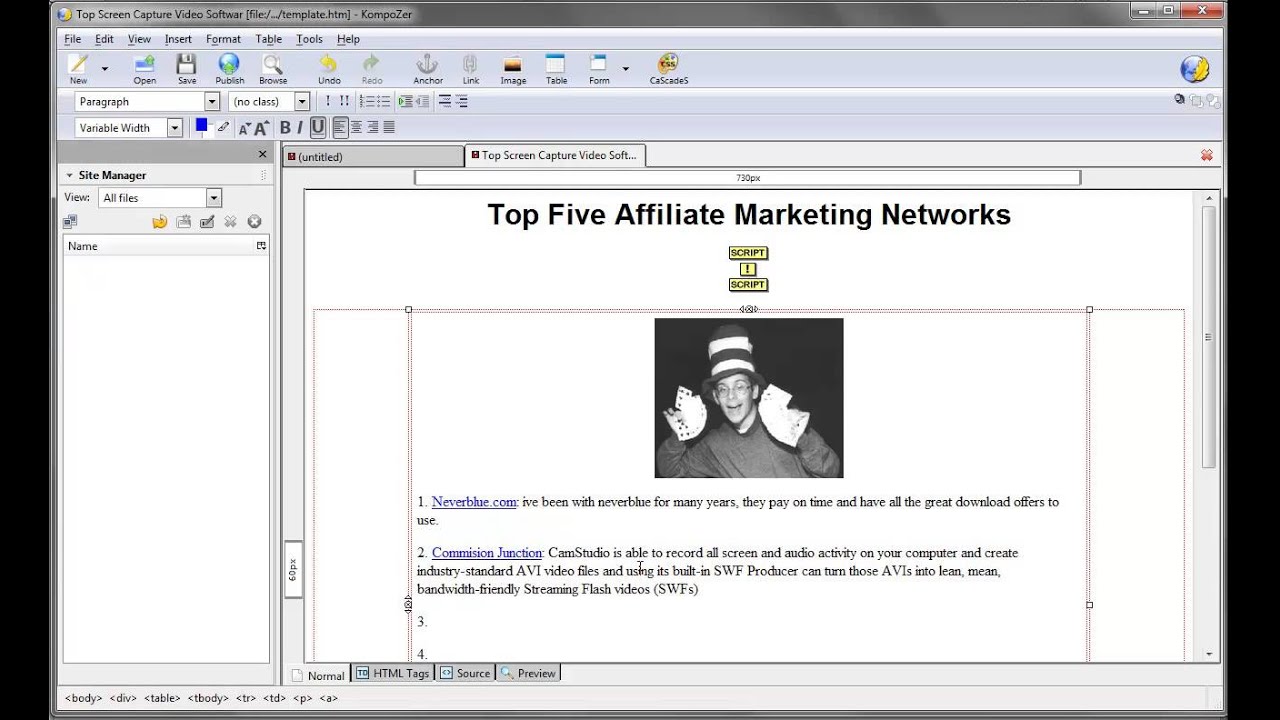Publish the page with Publish icon
This screenshot has height=720, width=1280.
coord(229,68)
